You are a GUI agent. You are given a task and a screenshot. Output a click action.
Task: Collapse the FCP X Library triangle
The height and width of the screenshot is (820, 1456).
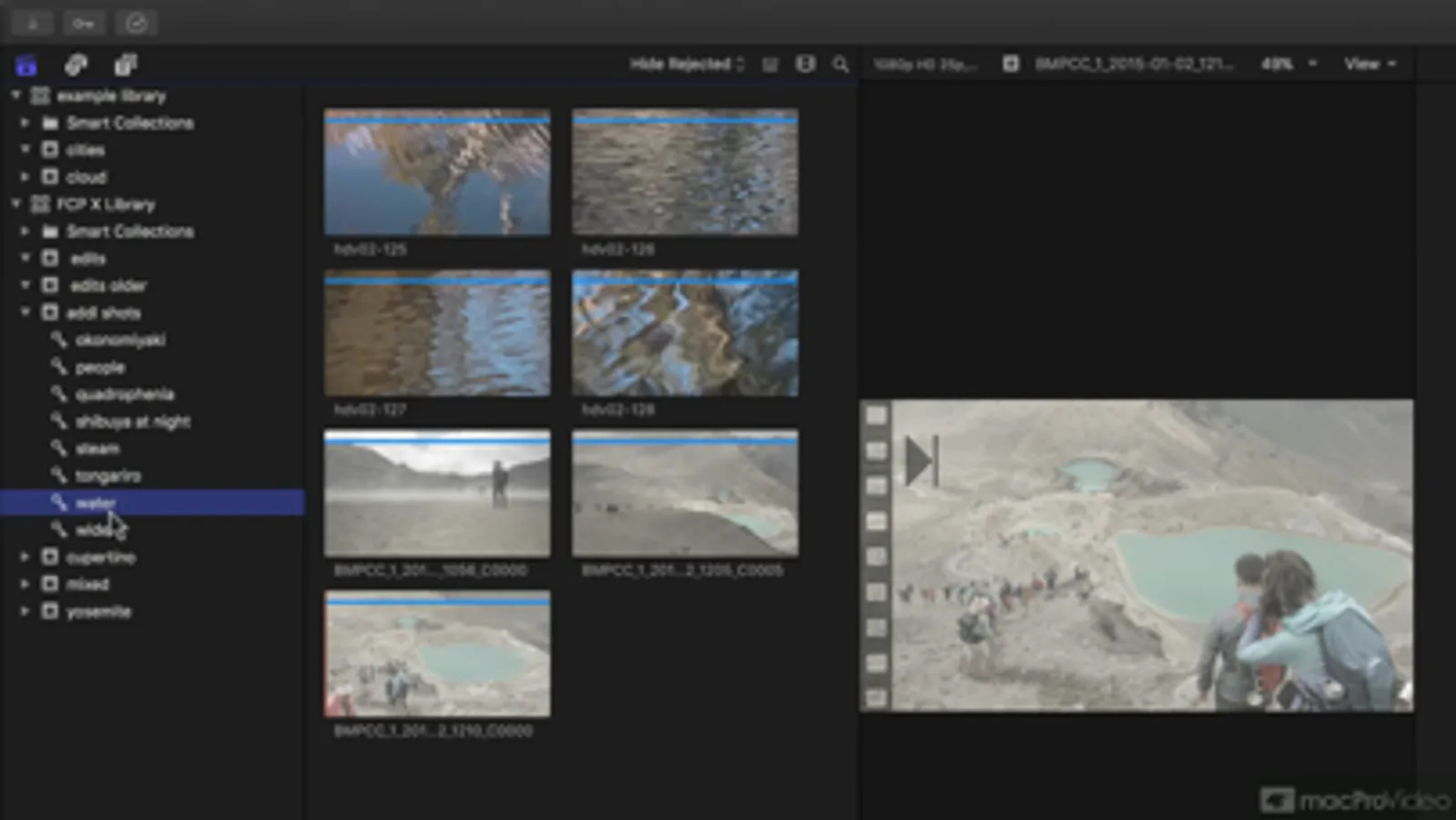point(15,204)
